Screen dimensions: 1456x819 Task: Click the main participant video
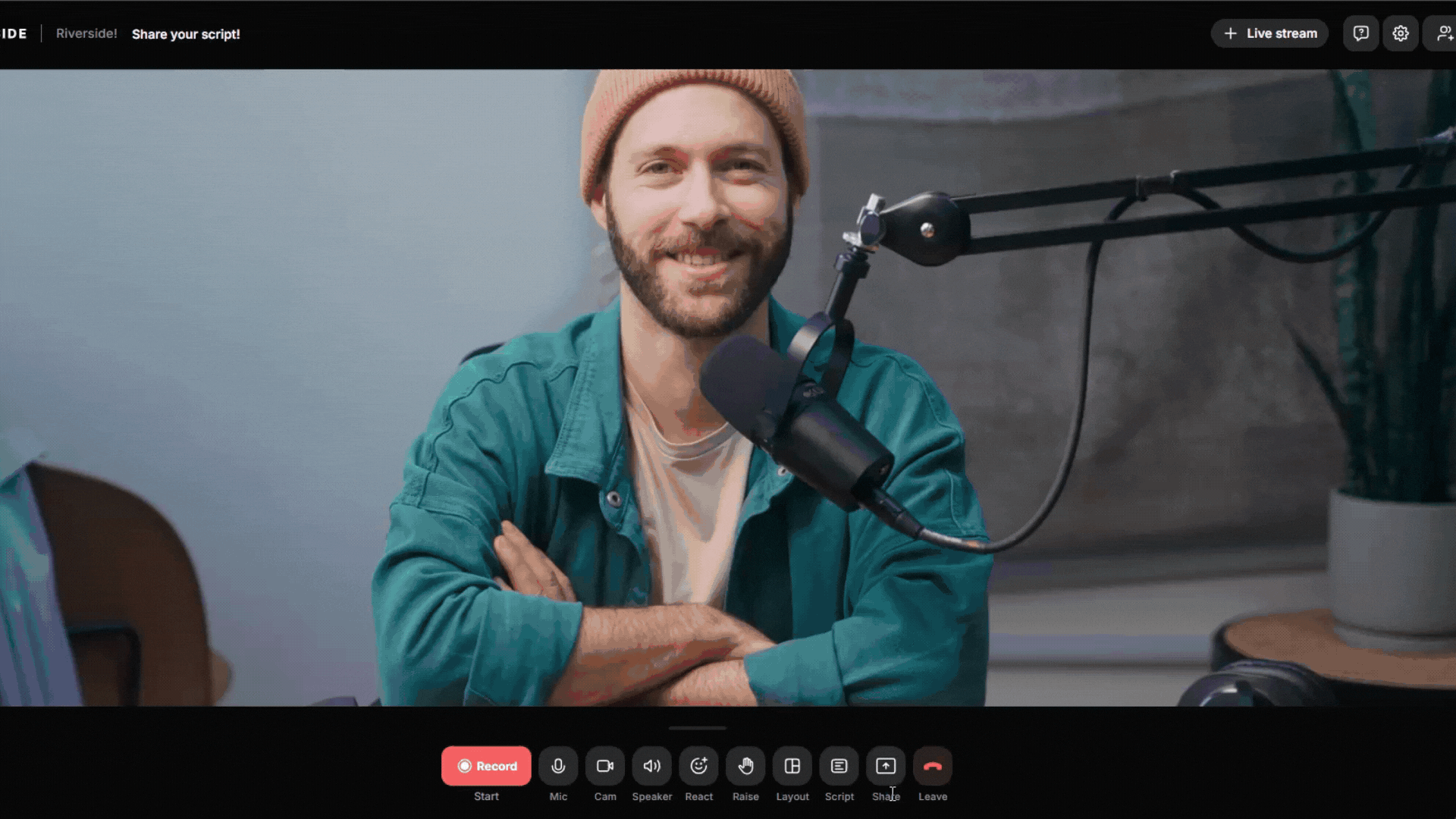pyautogui.click(x=728, y=387)
